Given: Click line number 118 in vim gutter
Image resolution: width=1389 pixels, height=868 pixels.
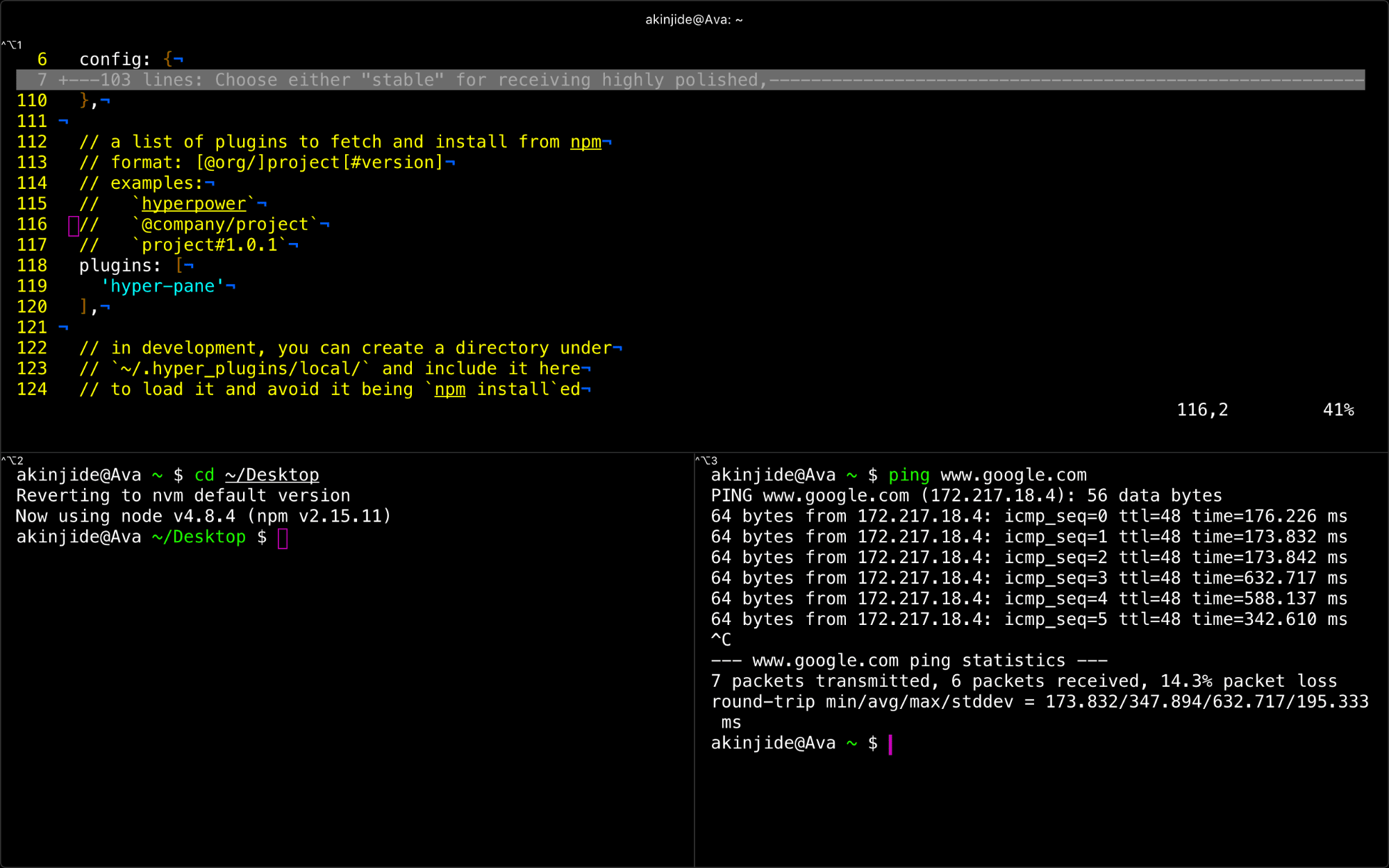Looking at the screenshot, I should [32, 265].
